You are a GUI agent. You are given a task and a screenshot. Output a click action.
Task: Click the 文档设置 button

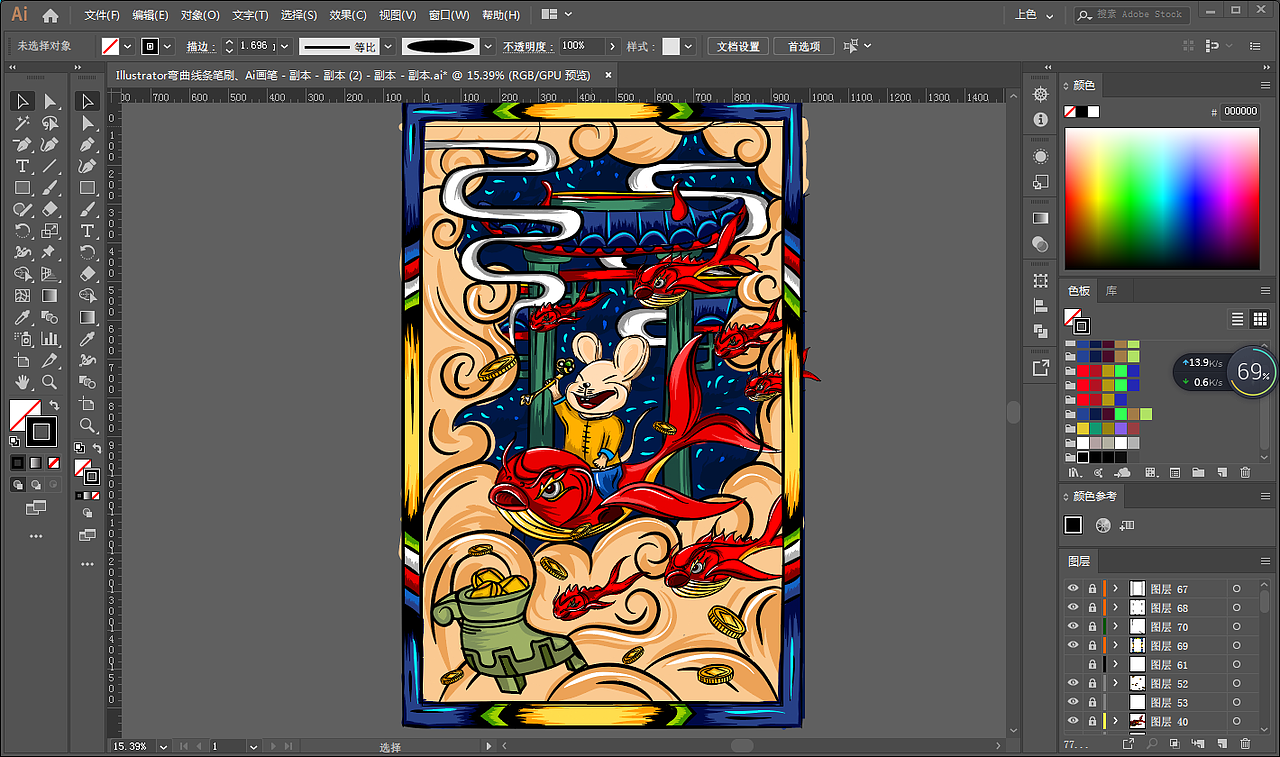click(738, 46)
